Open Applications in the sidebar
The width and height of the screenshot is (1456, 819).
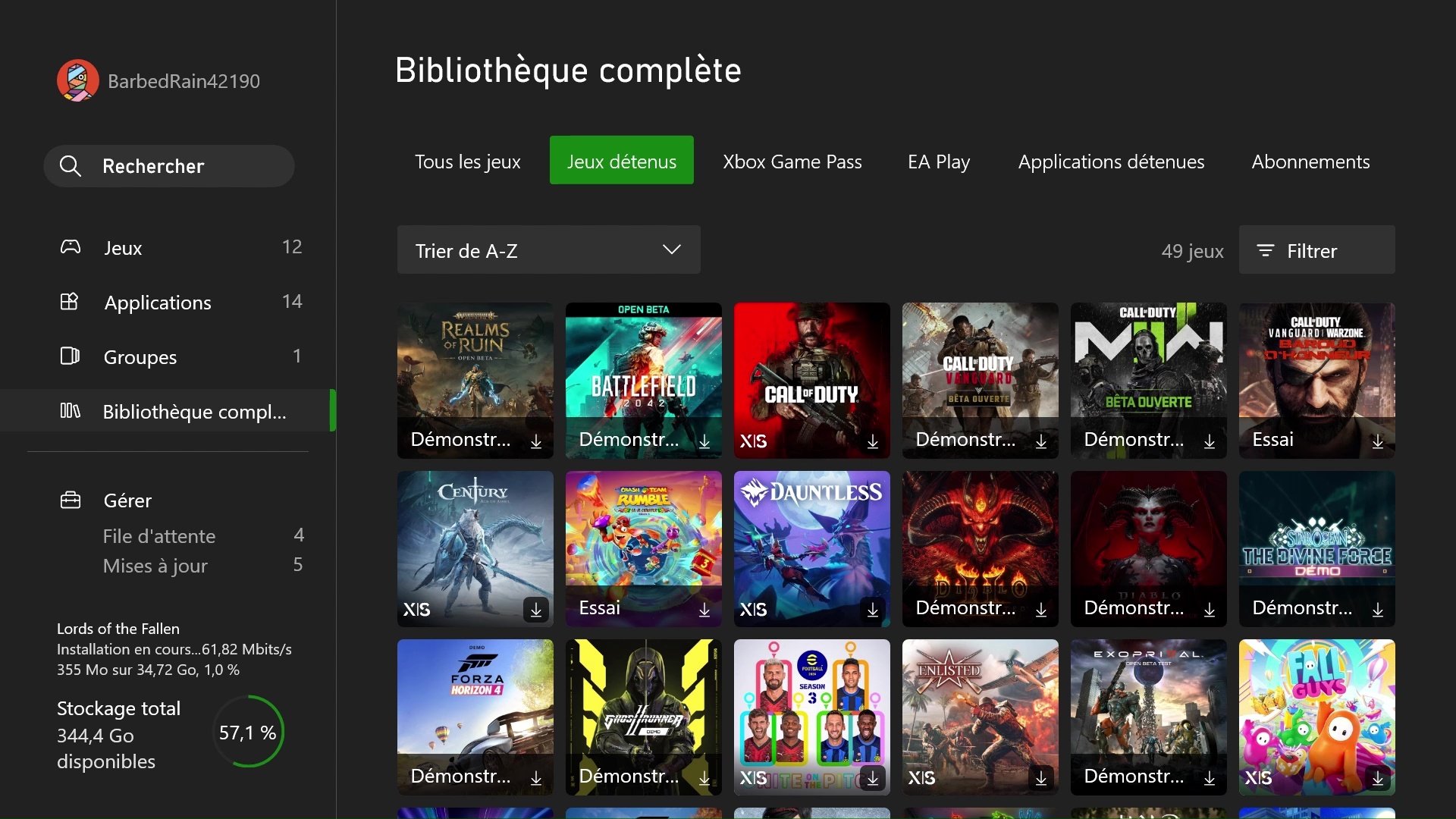[x=168, y=302]
